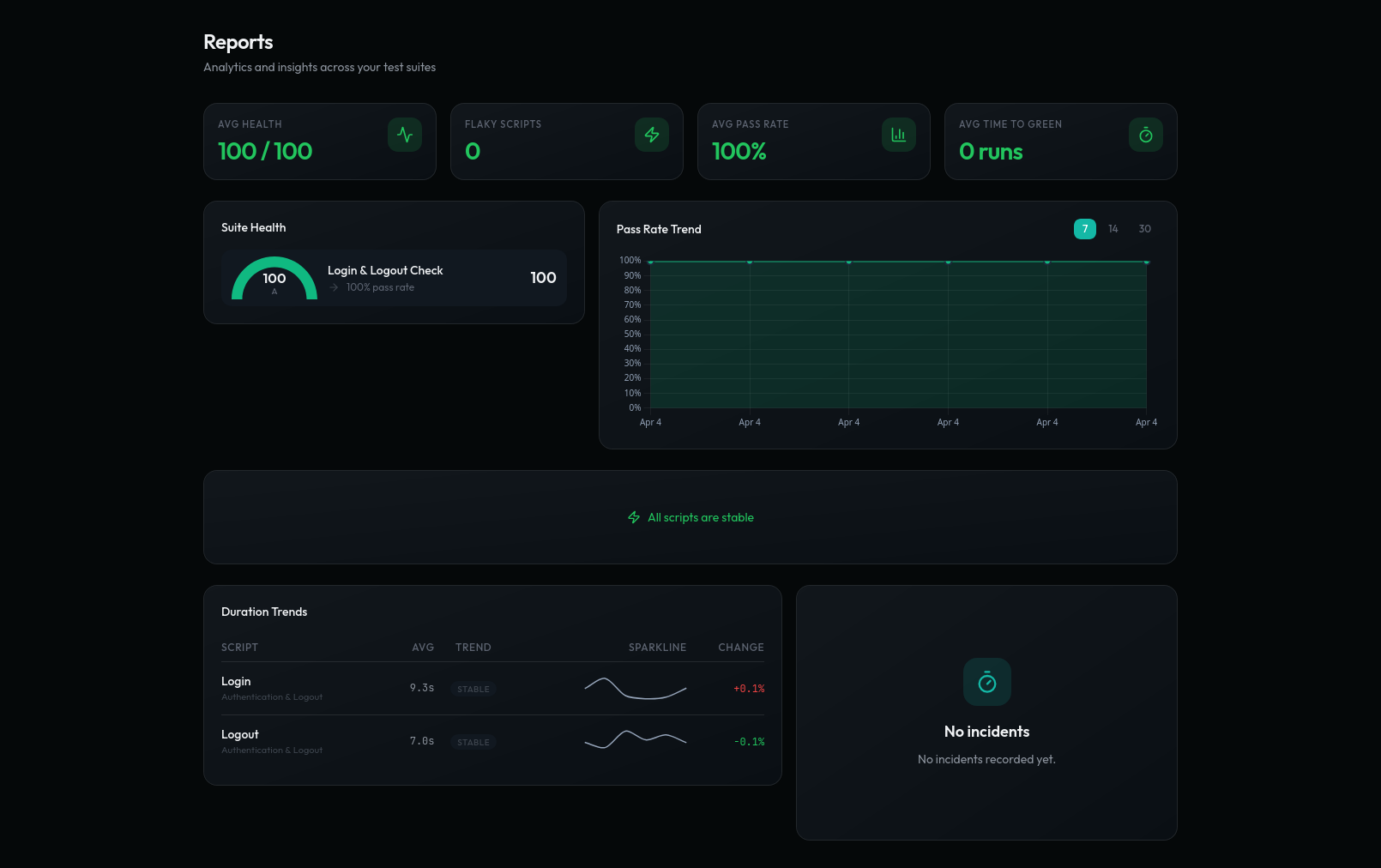The height and width of the screenshot is (868, 1381).
Task: Click the score badge '100' on the suite row
Action: coord(543,278)
